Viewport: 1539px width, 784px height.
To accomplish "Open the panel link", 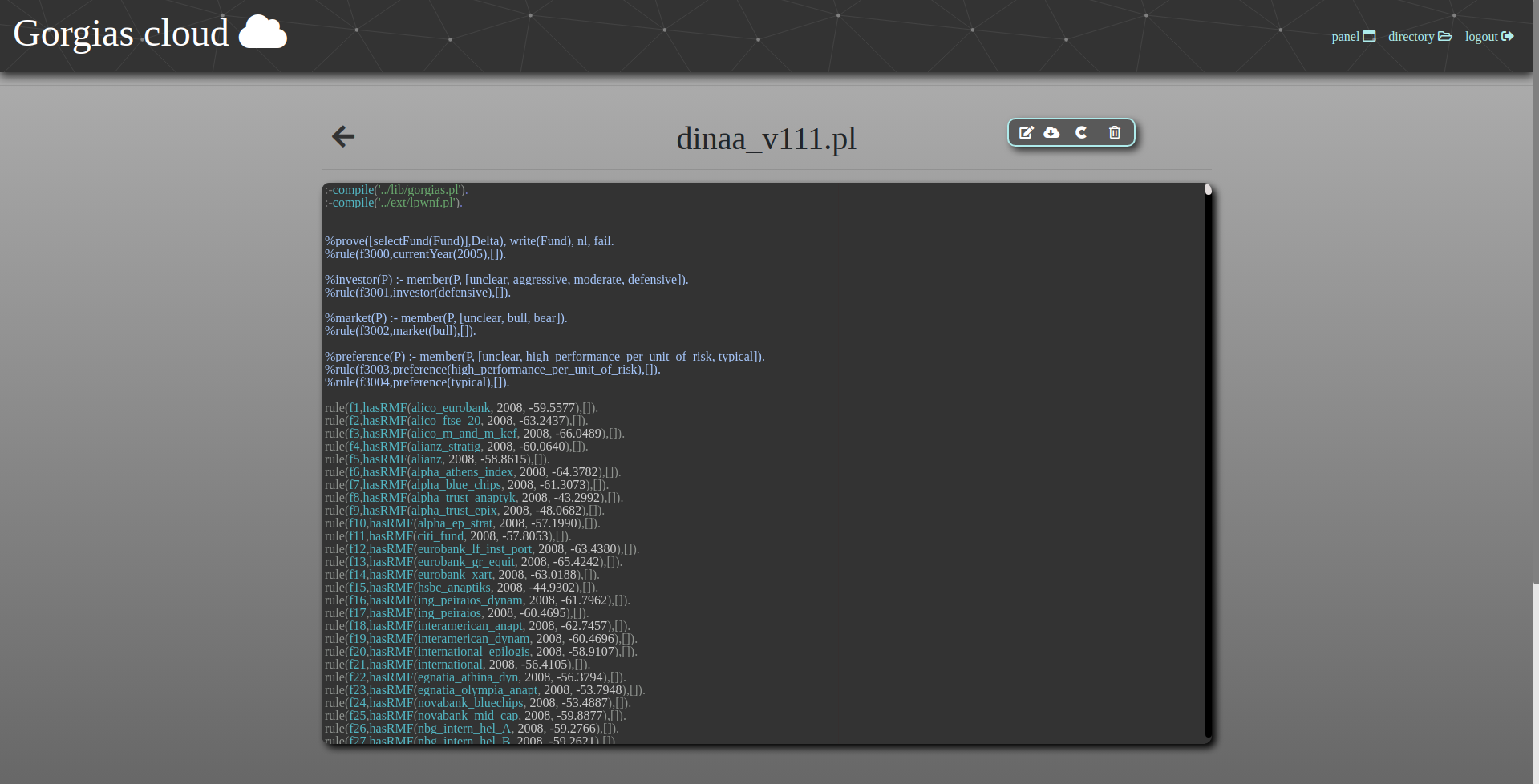I will [x=1345, y=37].
